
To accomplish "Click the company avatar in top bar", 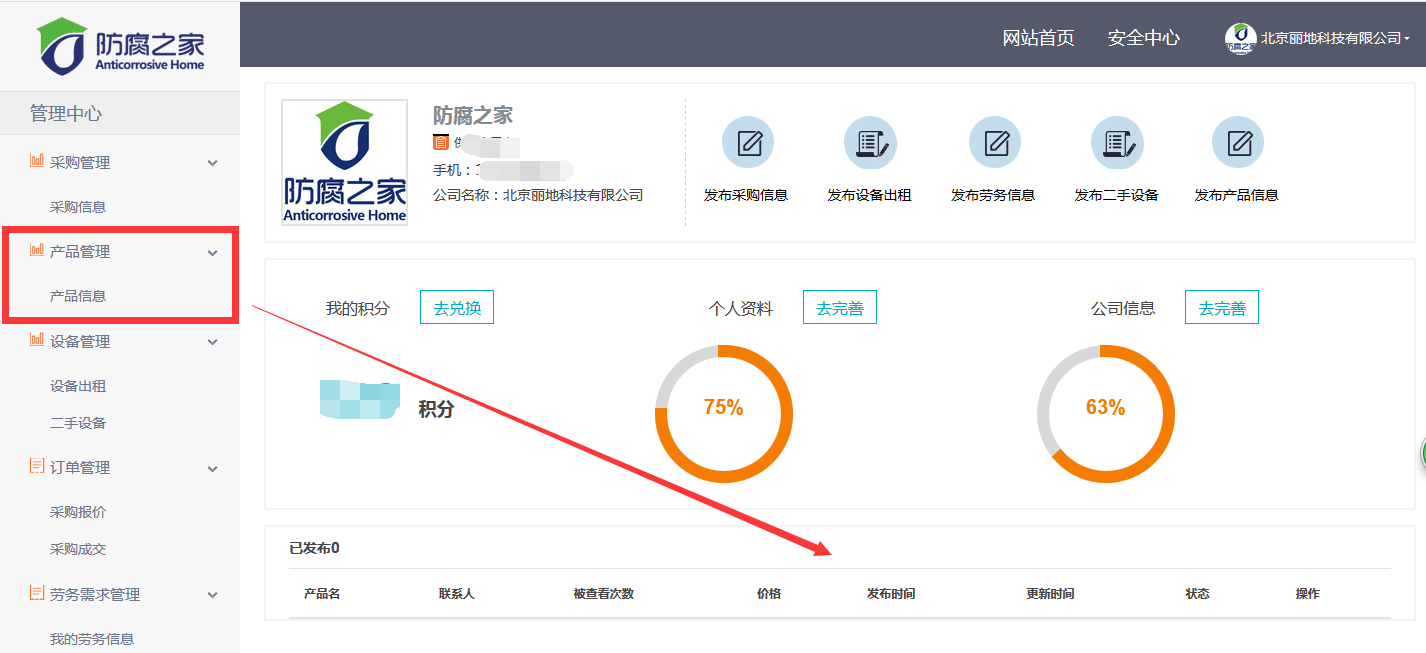I will pyautogui.click(x=1240, y=38).
